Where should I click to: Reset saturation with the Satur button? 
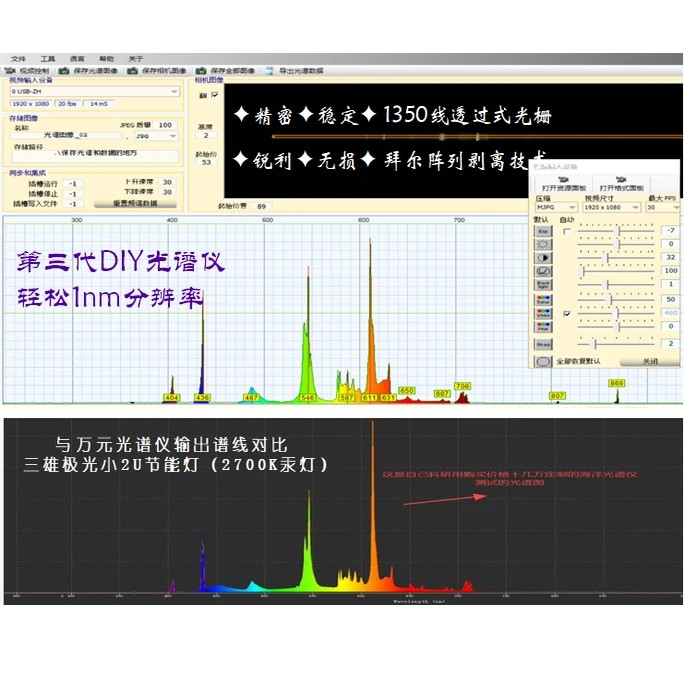(x=543, y=300)
